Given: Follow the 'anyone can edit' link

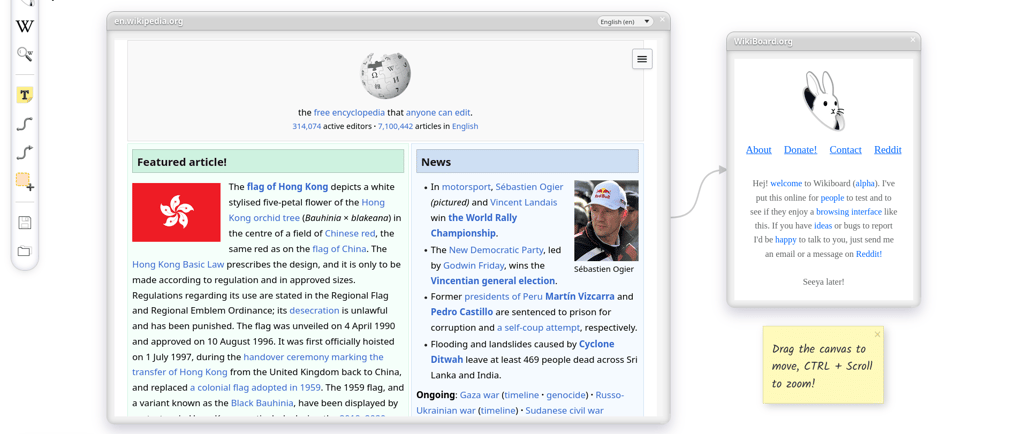Looking at the screenshot, I should [438, 112].
